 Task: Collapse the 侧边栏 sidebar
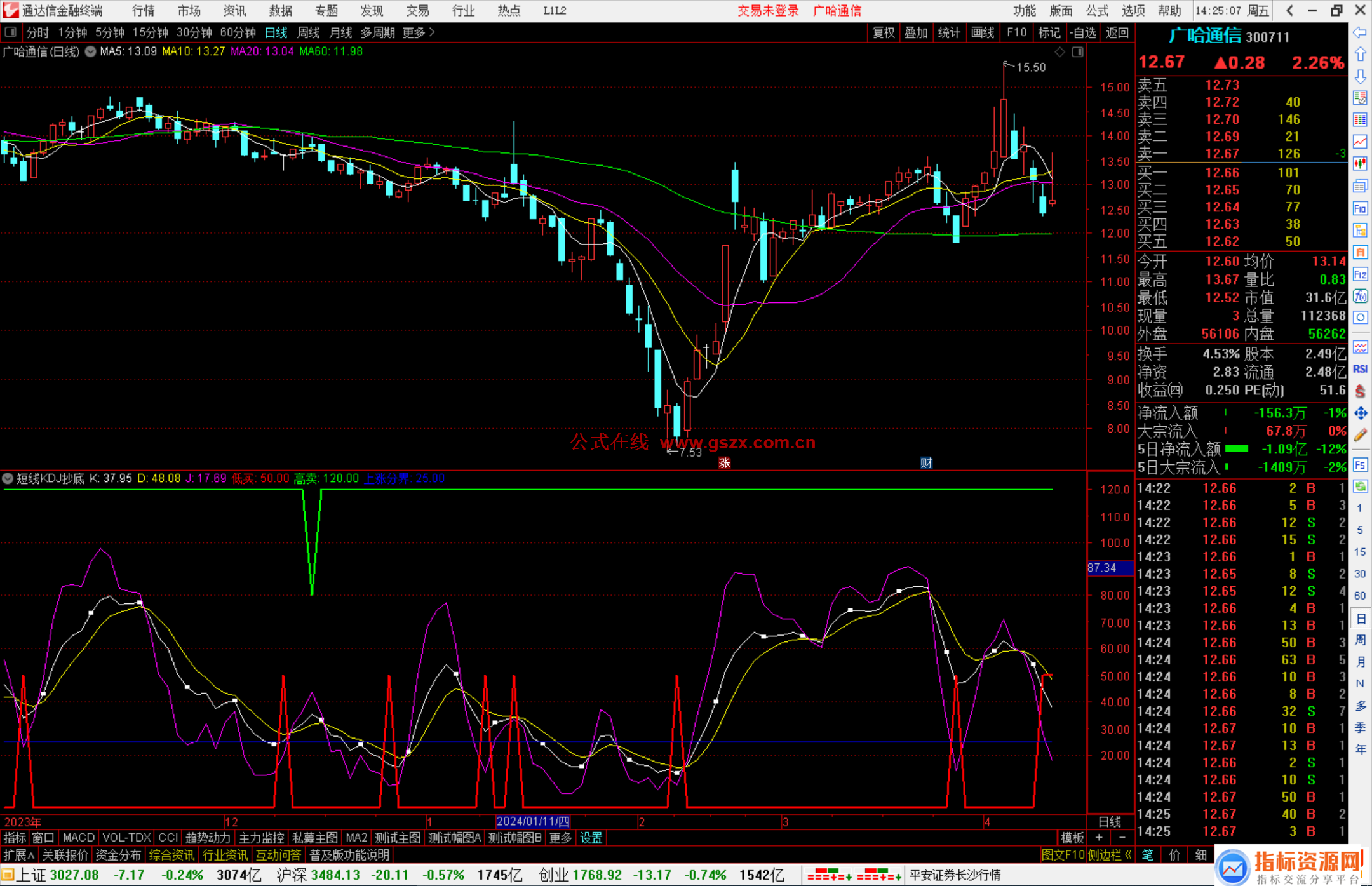pyautogui.click(x=1110, y=855)
